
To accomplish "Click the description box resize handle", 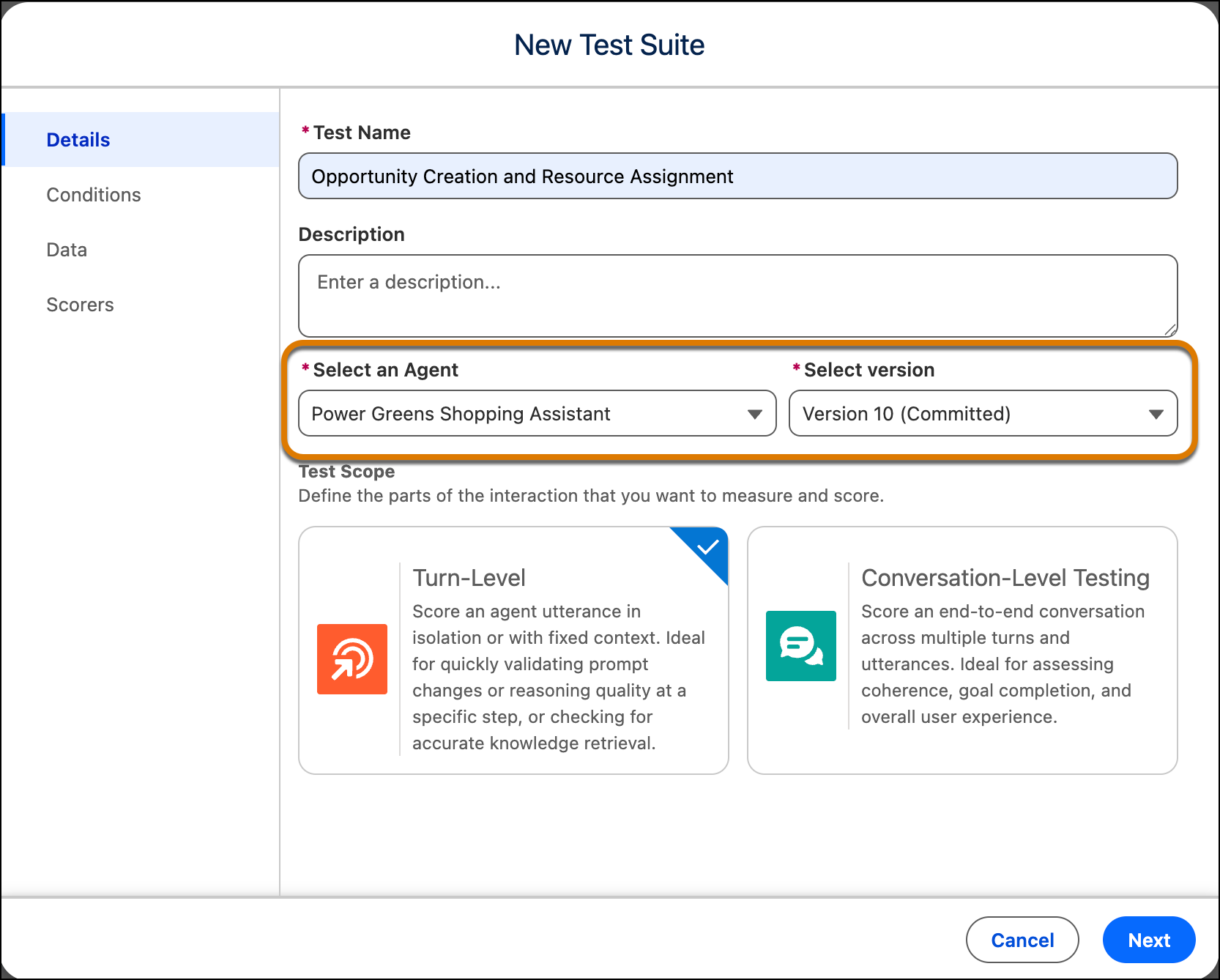I will (1170, 330).
